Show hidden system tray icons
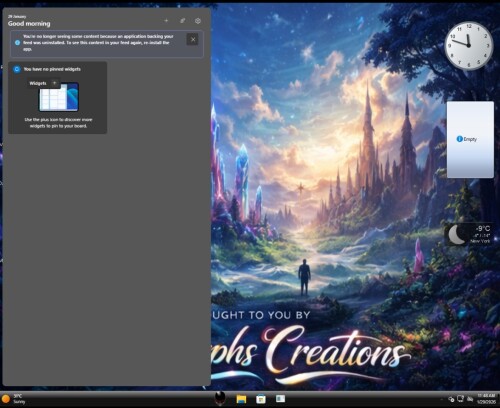500x408 pixels. pos(443,399)
